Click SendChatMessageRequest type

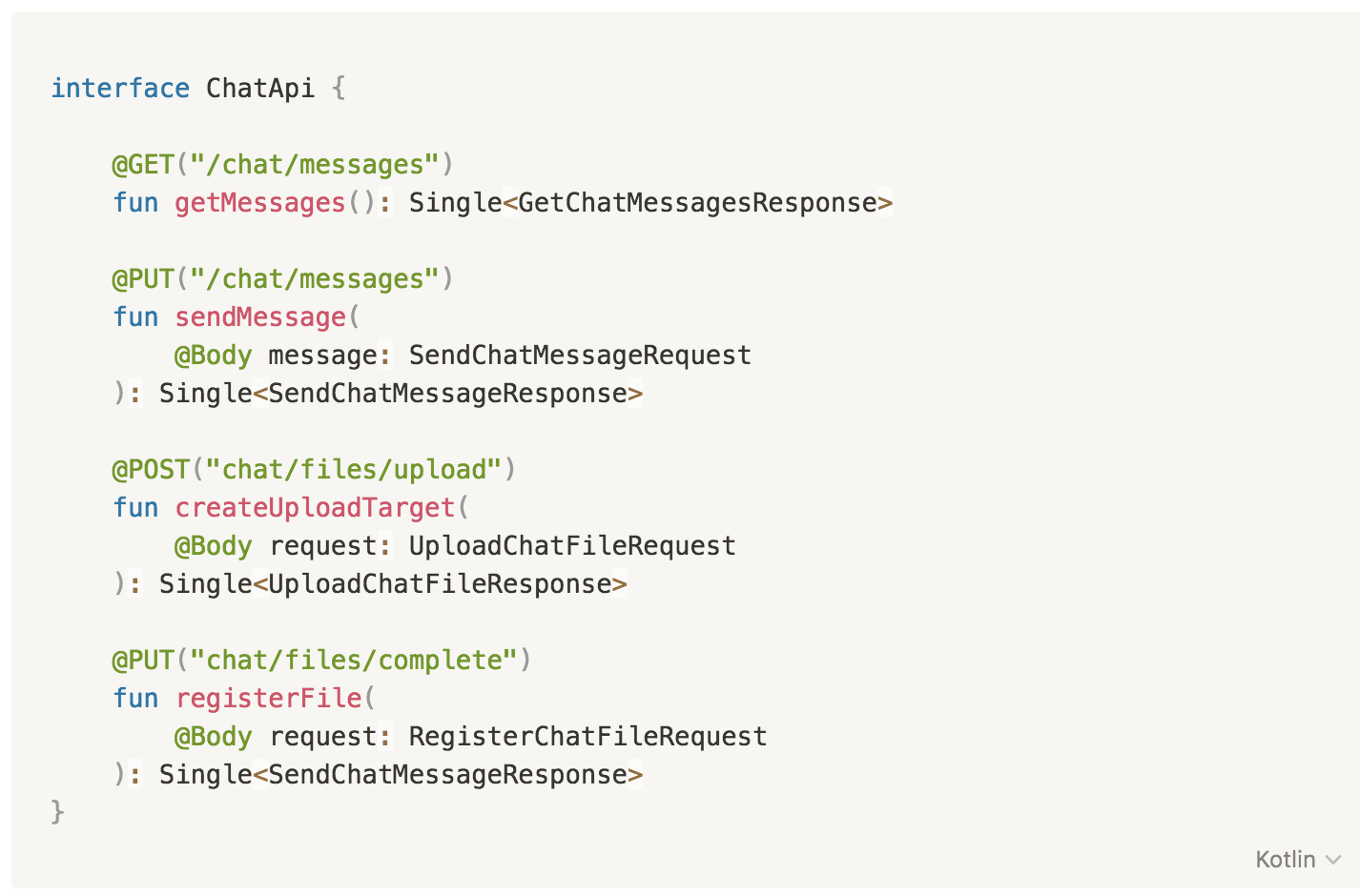pos(580,355)
